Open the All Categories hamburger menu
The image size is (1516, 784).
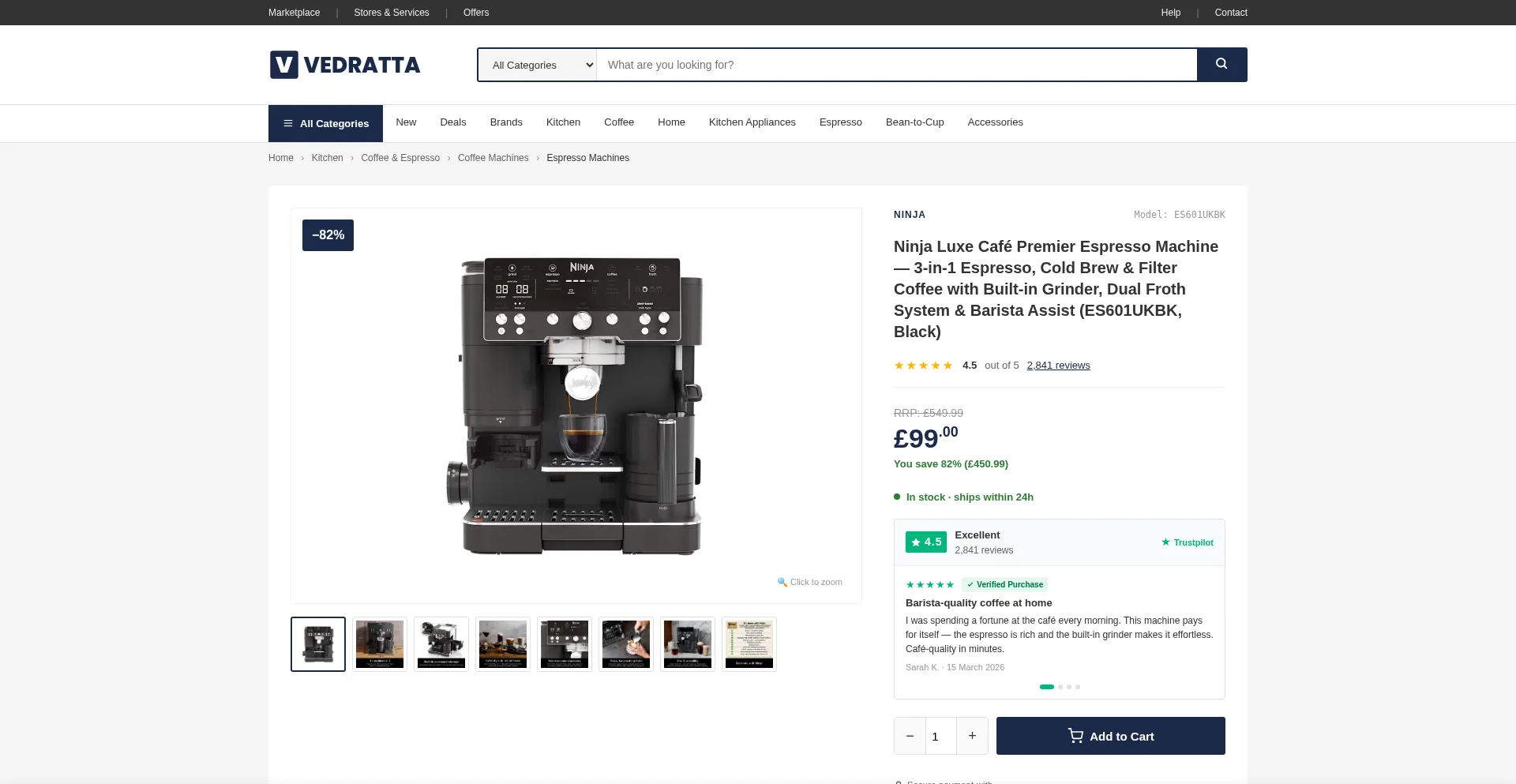325,124
